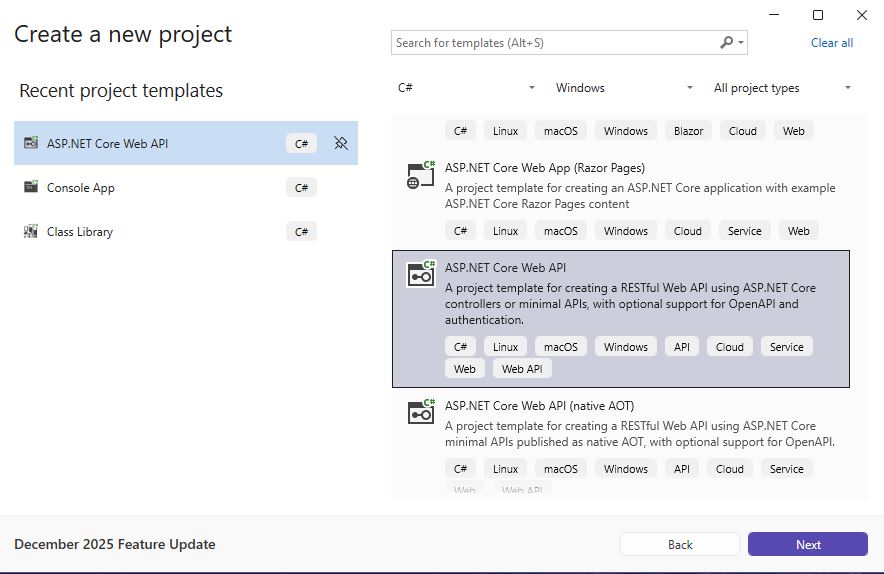Maximize the Create a new project window
884x574 pixels.
click(817, 15)
